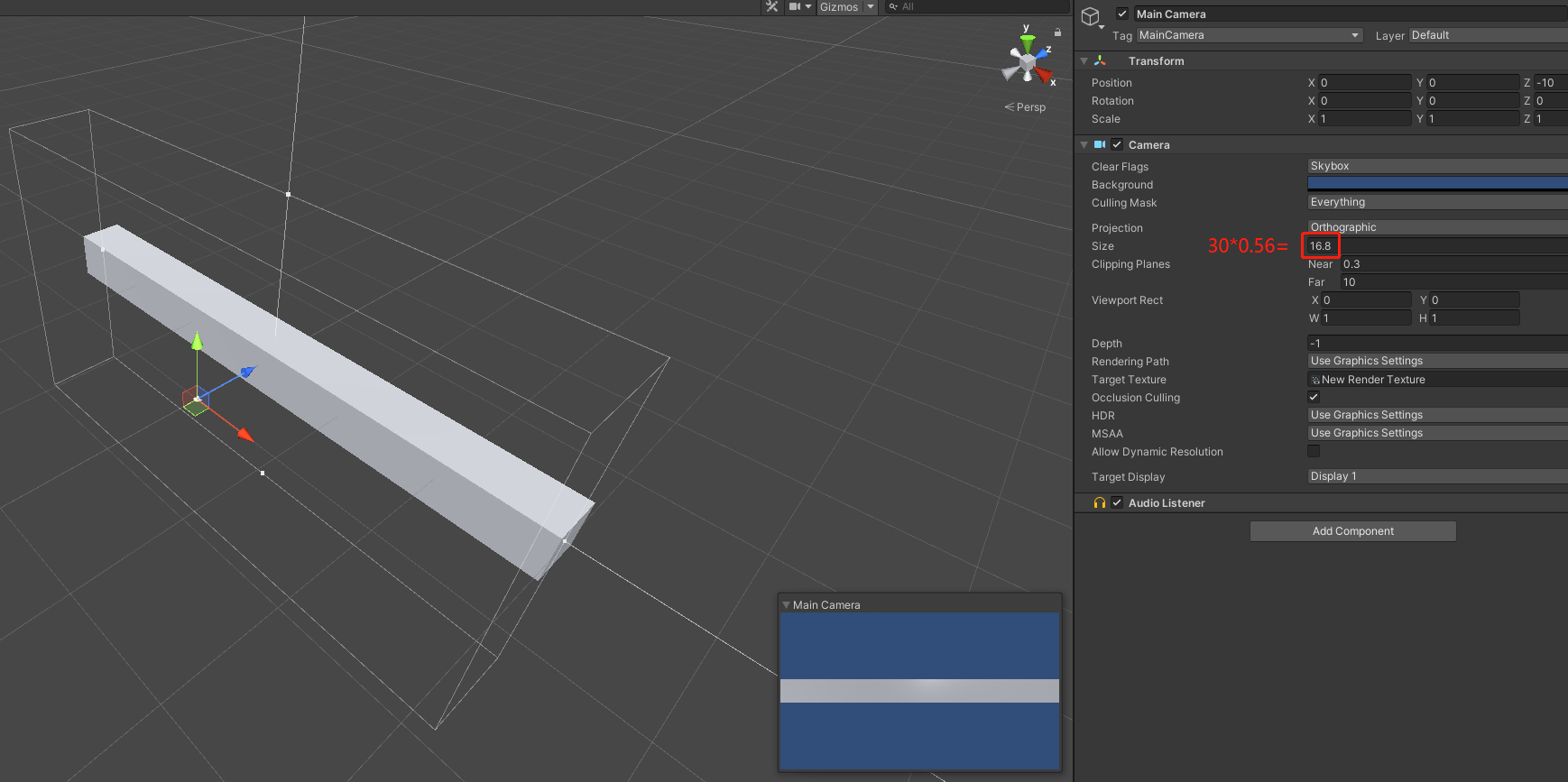The image size is (1568, 782).
Task: Open the Layer dropdown Default
Action: click(1488, 35)
